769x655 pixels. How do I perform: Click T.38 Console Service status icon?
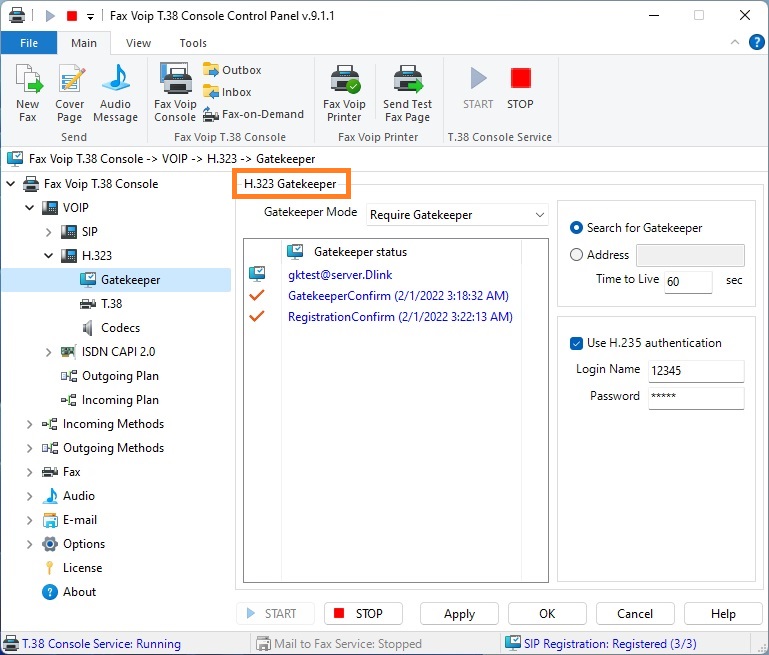point(11,643)
